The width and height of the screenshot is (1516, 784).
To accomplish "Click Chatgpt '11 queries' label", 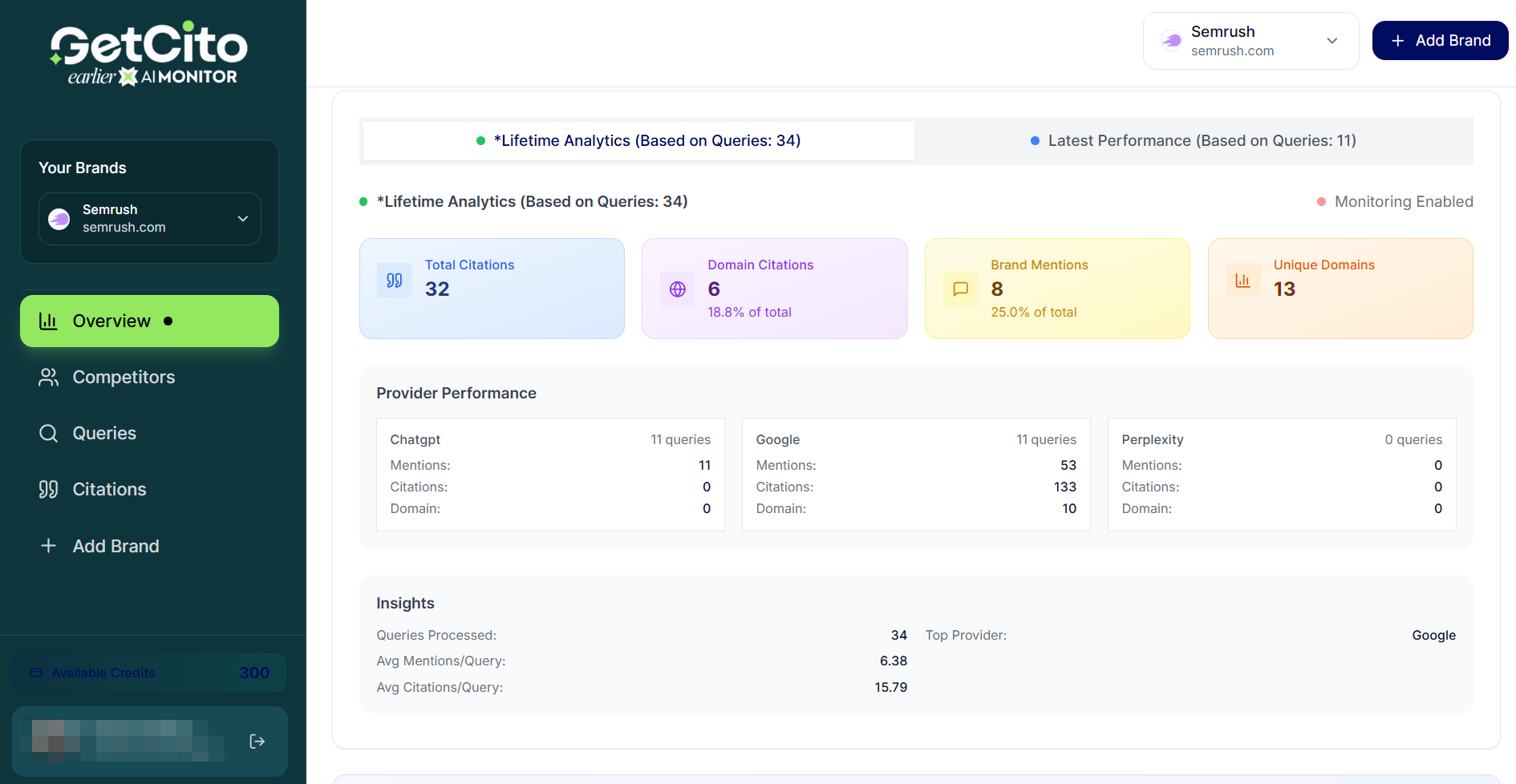I will click(x=680, y=440).
